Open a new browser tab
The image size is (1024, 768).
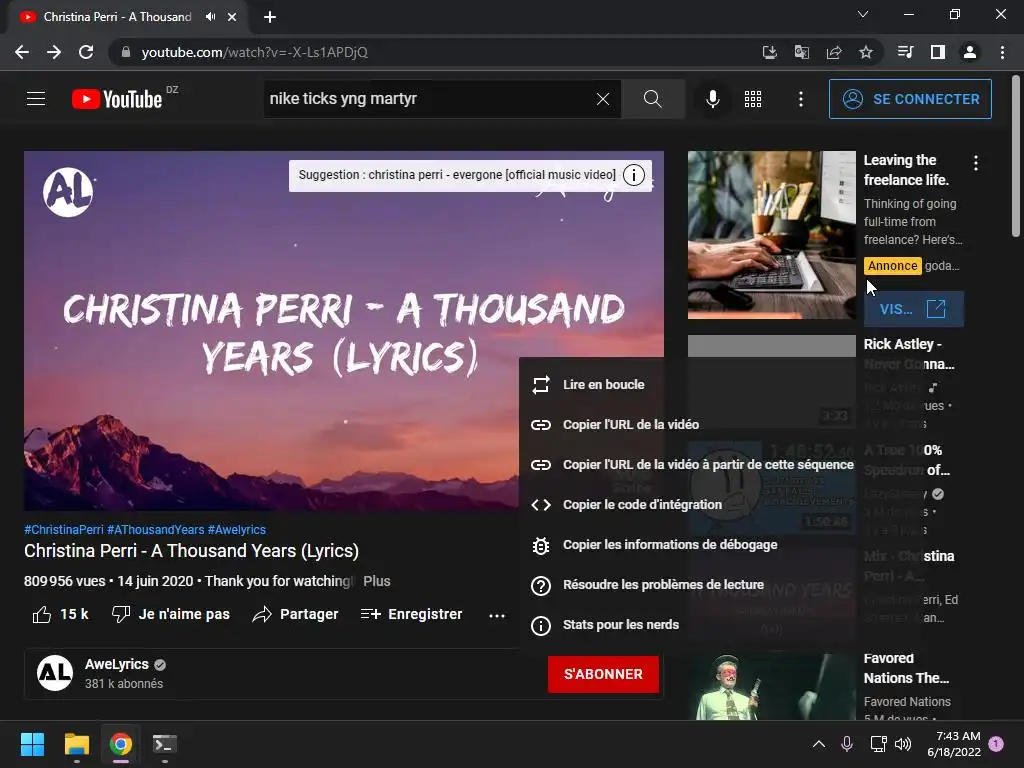point(270,17)
